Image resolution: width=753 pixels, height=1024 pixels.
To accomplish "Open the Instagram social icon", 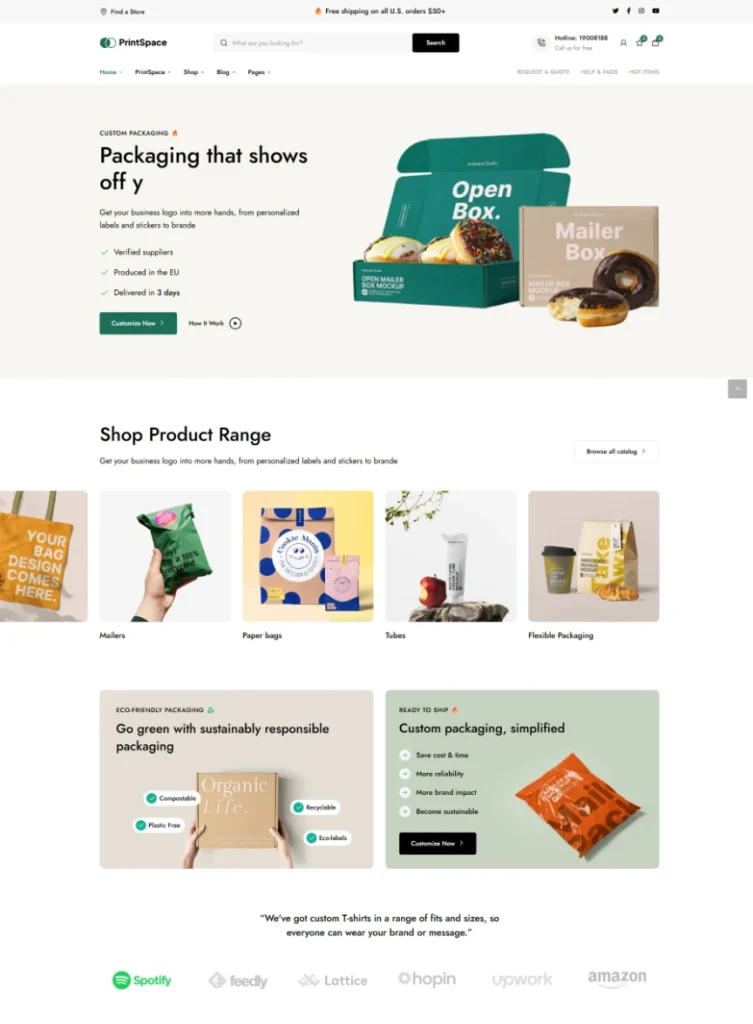I will pyautogui.click(x=641, y=11).
